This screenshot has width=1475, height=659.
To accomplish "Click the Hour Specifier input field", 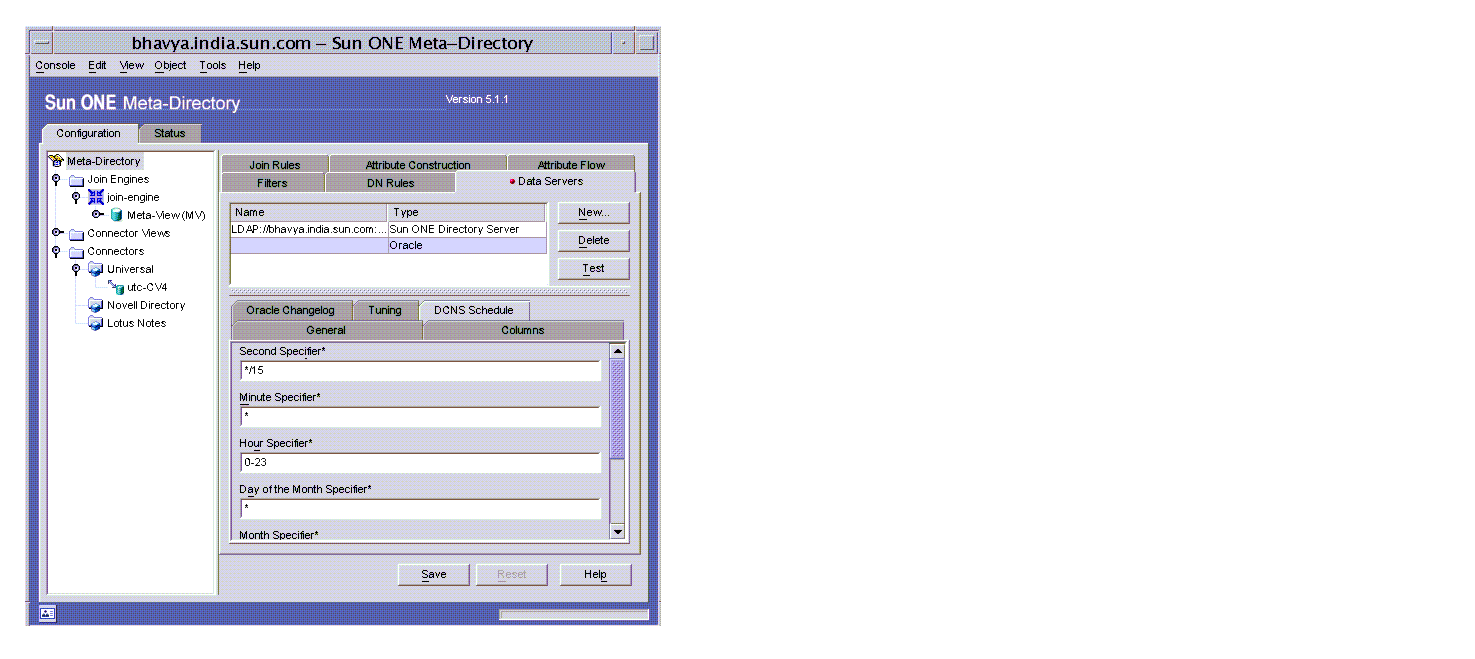I will [x=420, y=462].
